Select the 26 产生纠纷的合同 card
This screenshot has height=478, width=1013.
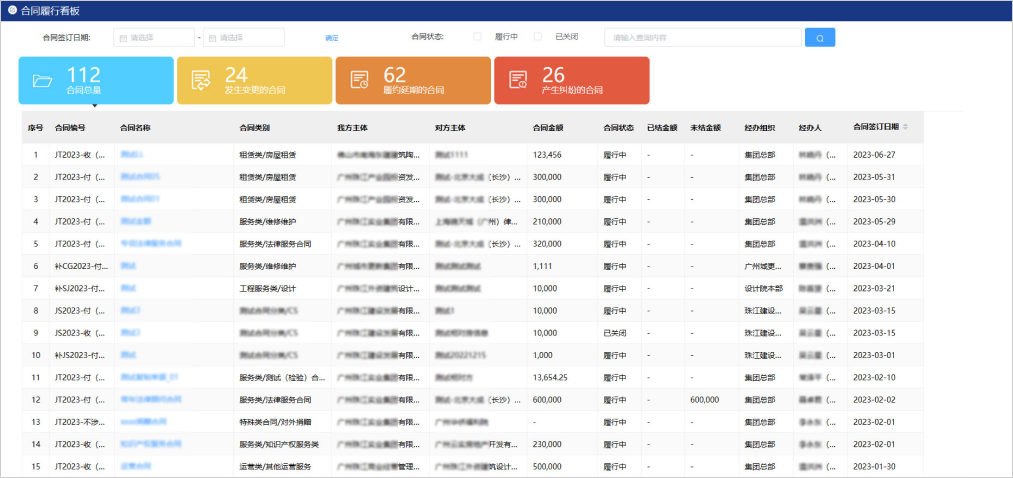coord(572,81)
